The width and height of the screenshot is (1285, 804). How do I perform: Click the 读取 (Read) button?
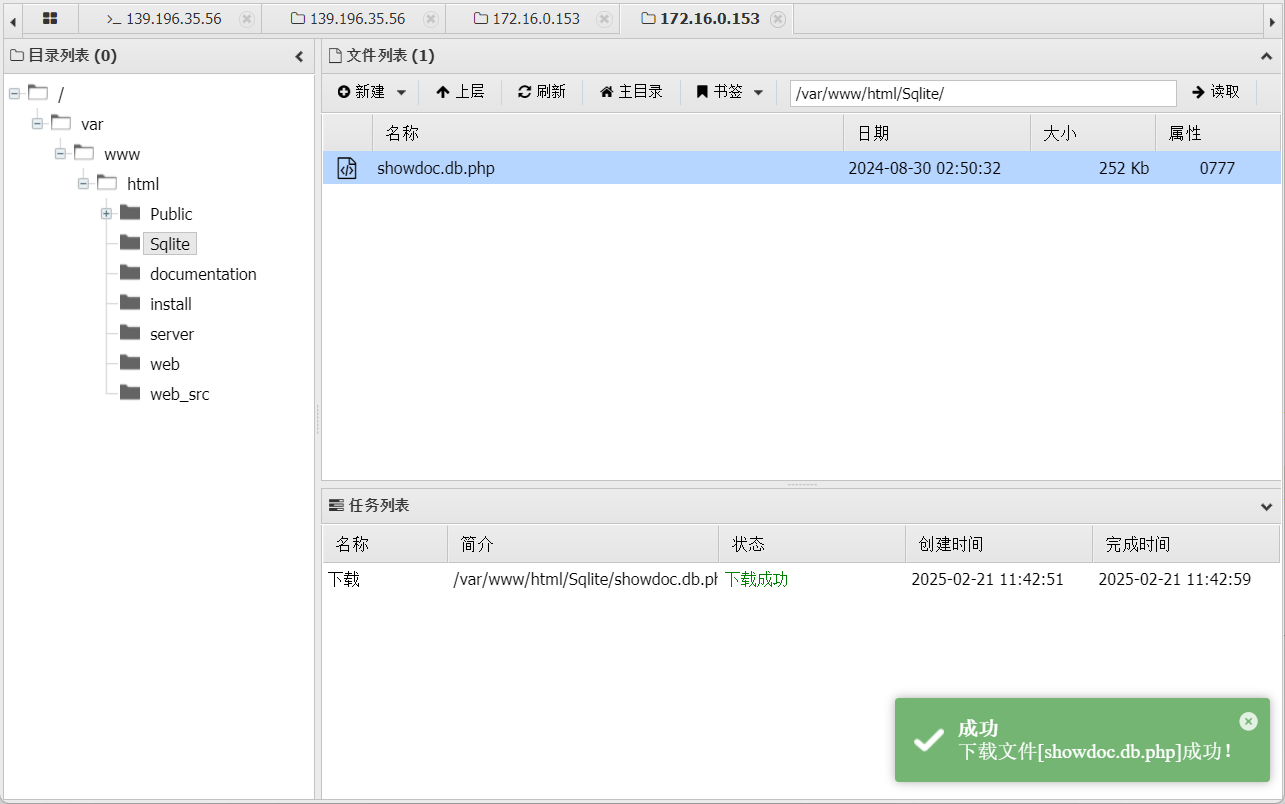[x=1216, y=92]
